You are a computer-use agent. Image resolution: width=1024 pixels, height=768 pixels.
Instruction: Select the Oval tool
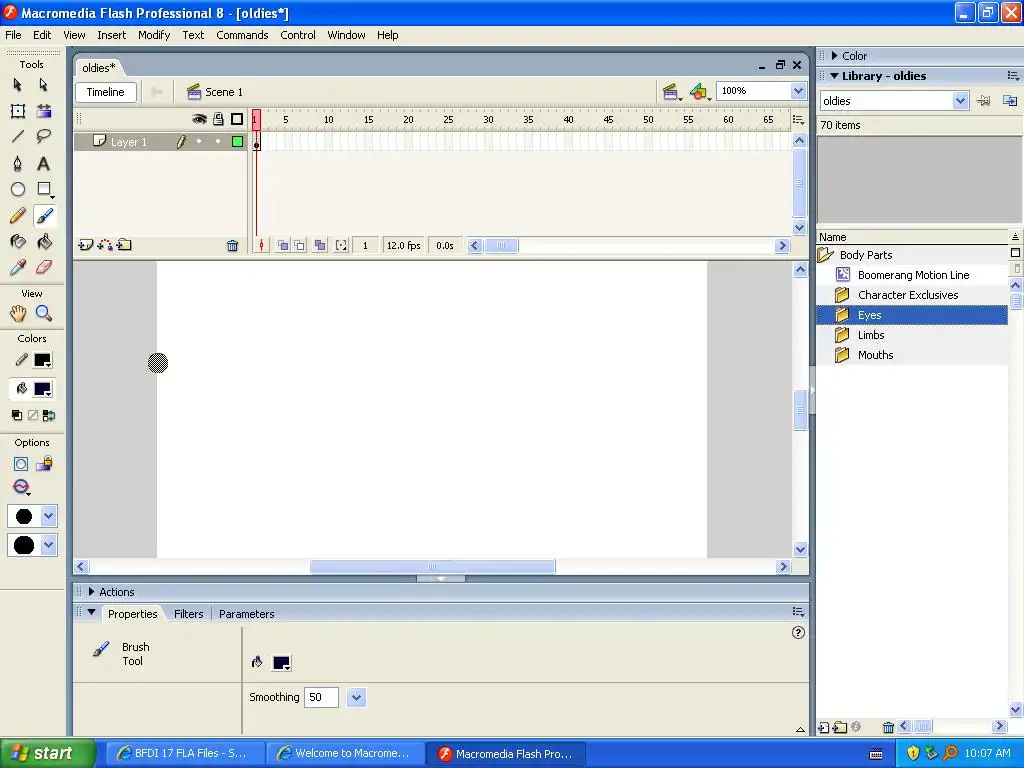[18, 189]
